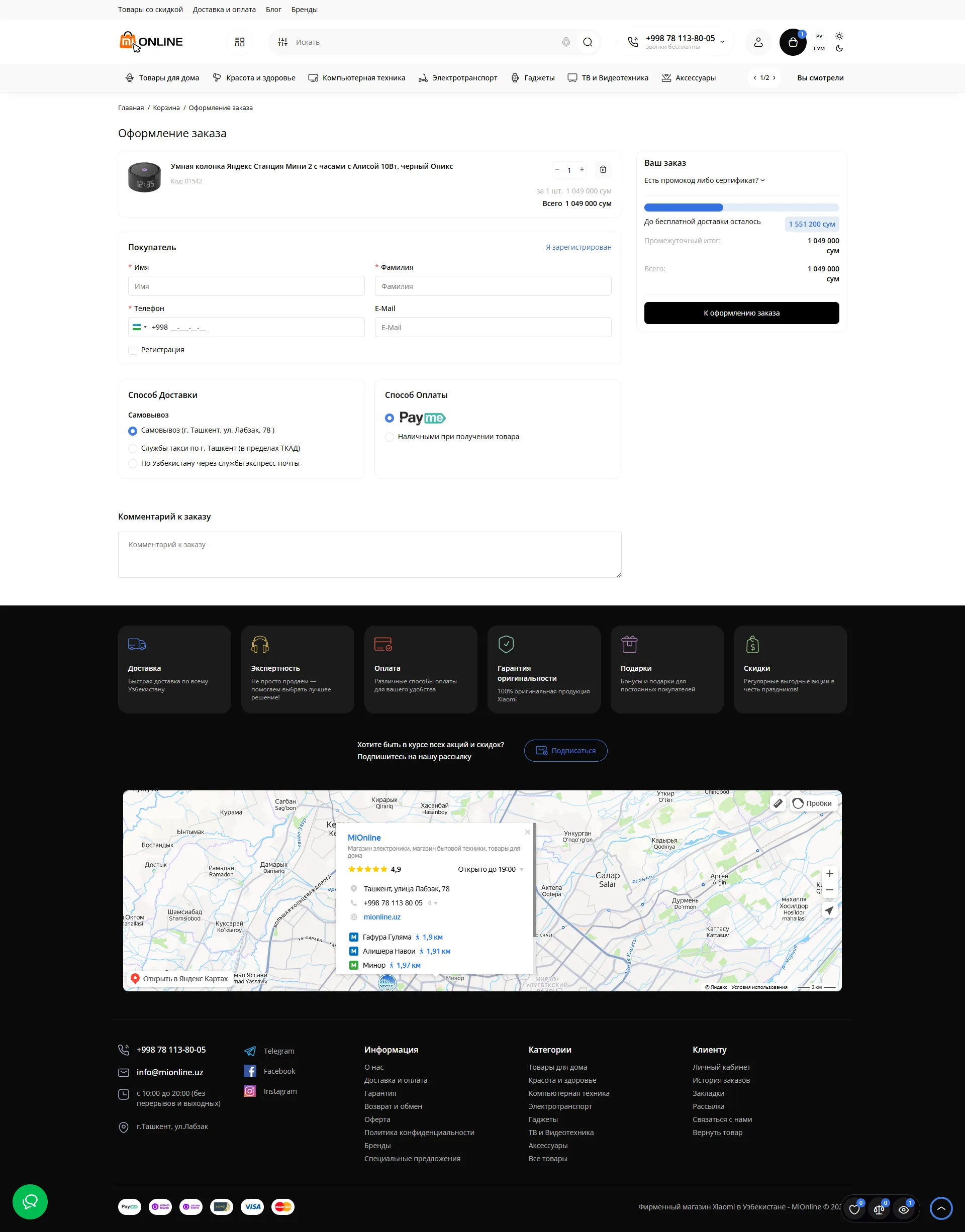Screen dimensions: 965x1232
Task: Focus the E-Mail input field
Action: coord(493,328)
